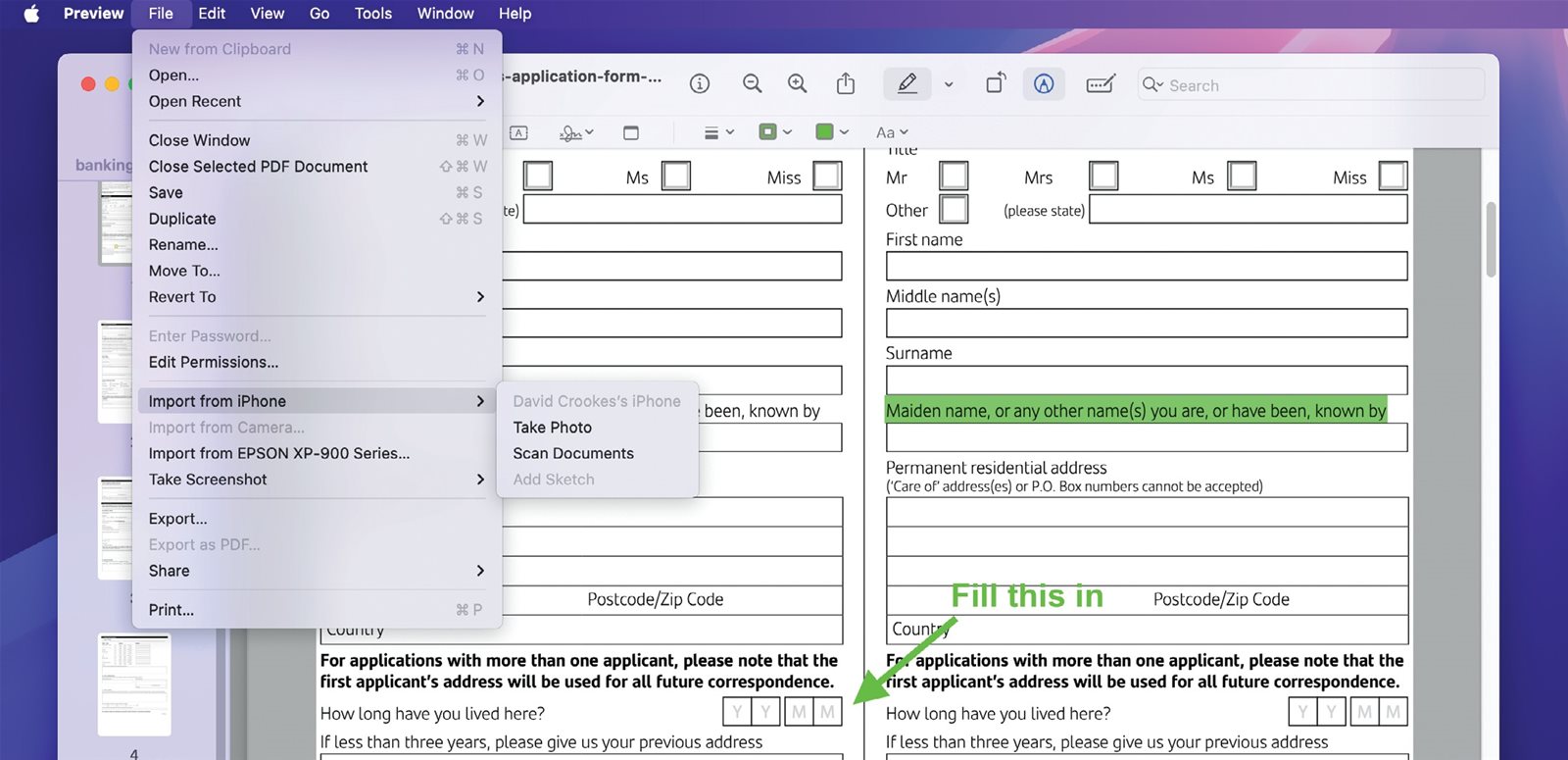Open the Tools menu

(373, 14)
